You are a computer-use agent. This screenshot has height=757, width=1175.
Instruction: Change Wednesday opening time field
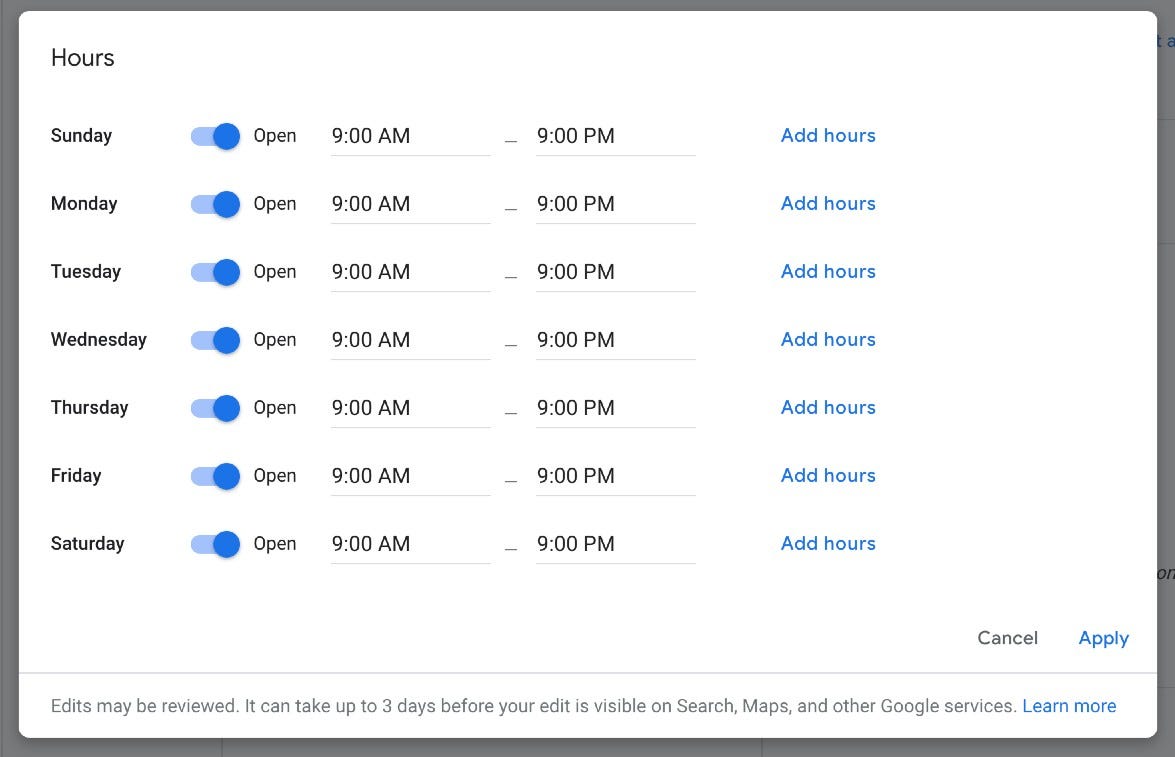click(x=410, y=340)
